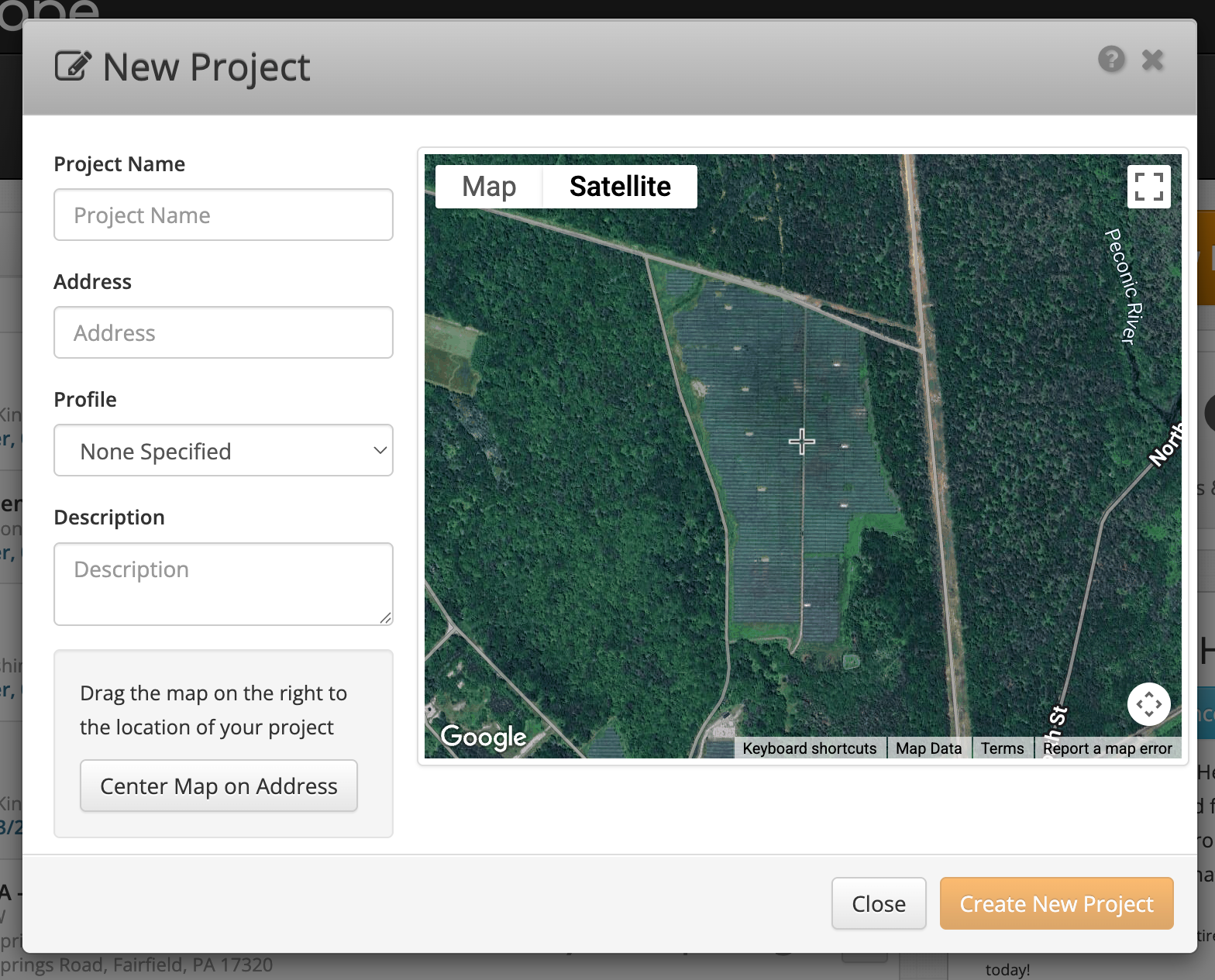Click Report a map error link
Screen dimensions: 1215x980
1107,748
